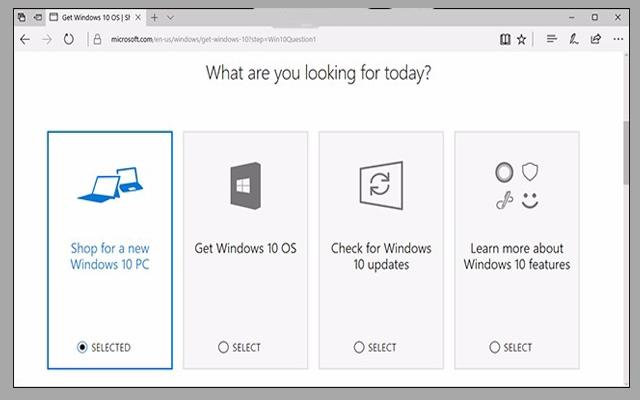
Task: Maximize the Edge browser window
Action: click(x=595, y=17)
